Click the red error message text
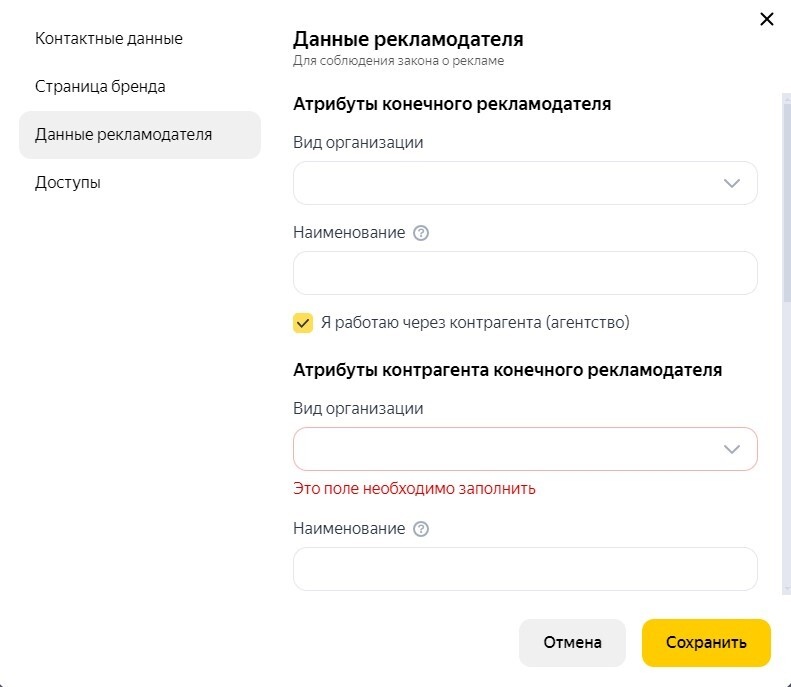Screen dimensions: 791x687 tap(414, 489)
